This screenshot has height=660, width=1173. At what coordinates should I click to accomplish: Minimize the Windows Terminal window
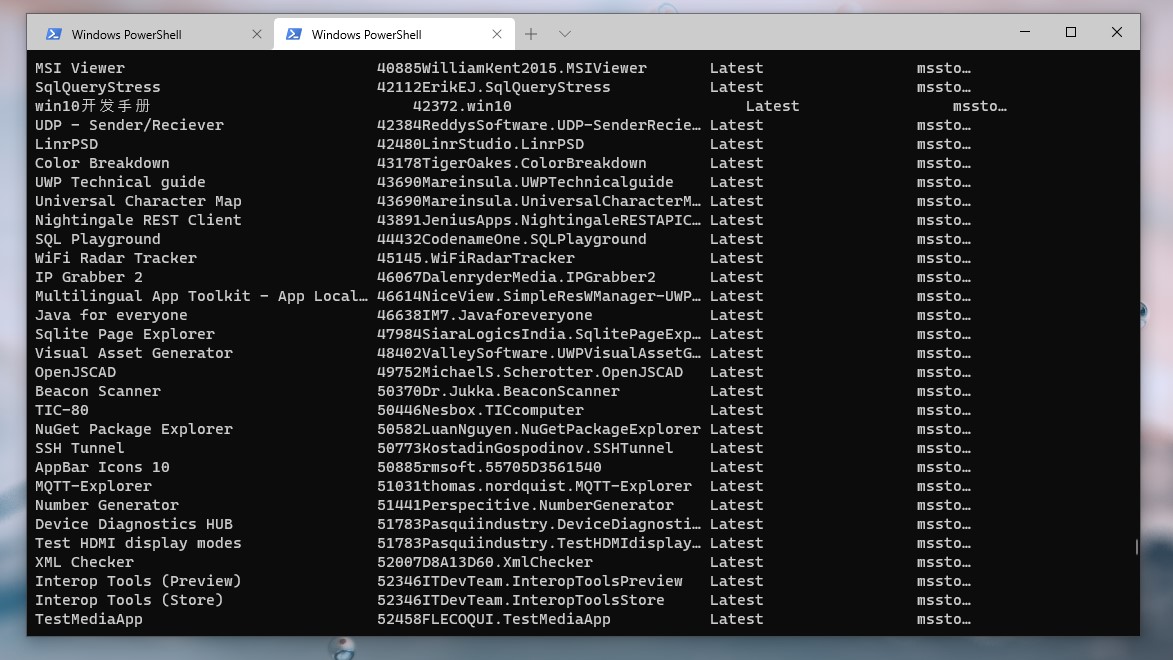(1025, 32)
